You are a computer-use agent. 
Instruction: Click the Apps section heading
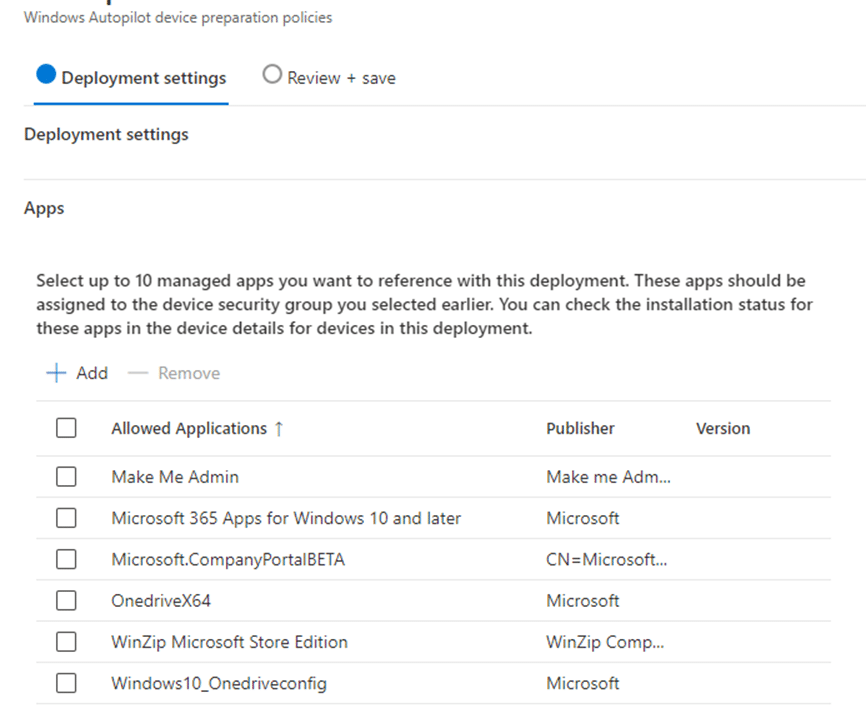pyautogui.click(x=44, y=208)
